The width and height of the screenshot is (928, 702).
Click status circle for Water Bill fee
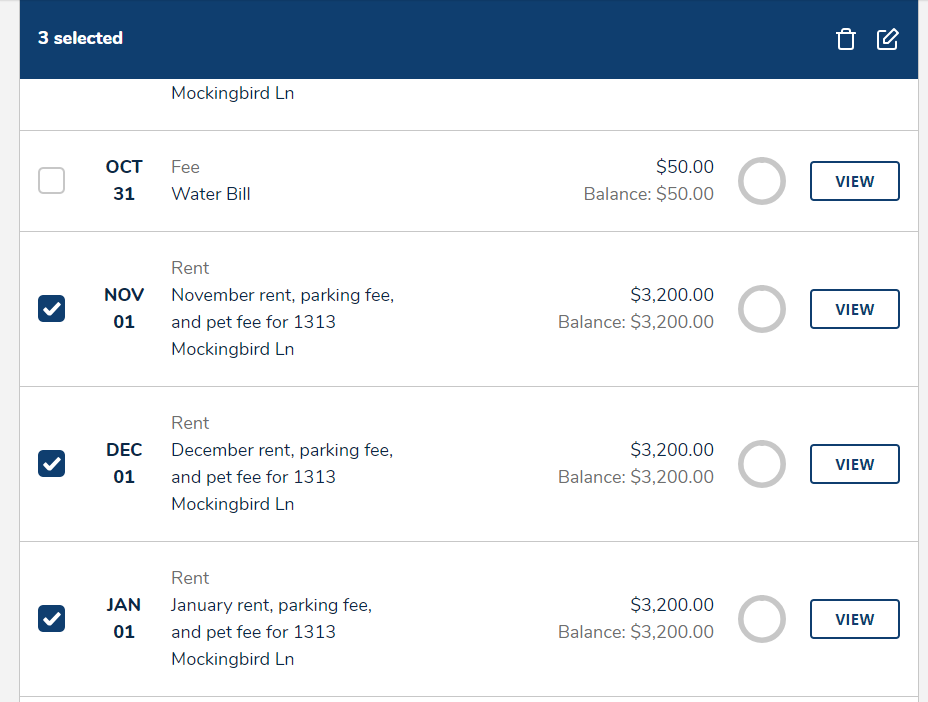click(x=762, y=181)
